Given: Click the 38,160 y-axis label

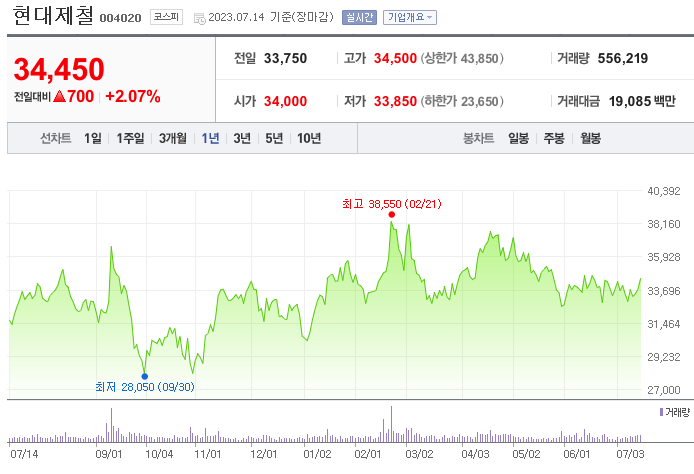Looking at the screenshot, I should (664, 224).
